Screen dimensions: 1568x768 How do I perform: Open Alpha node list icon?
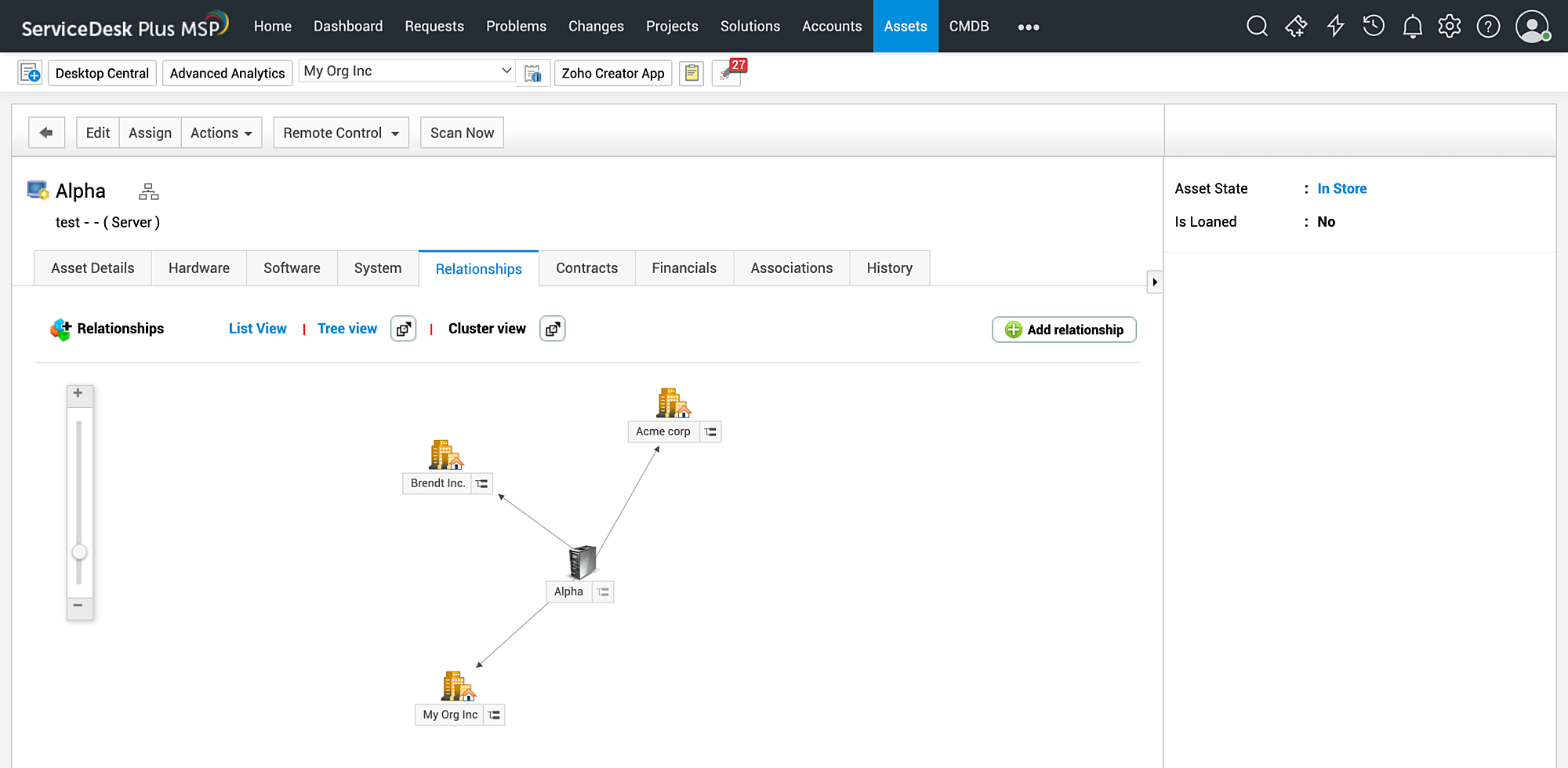pyautogui.click(x=603, y=591)
